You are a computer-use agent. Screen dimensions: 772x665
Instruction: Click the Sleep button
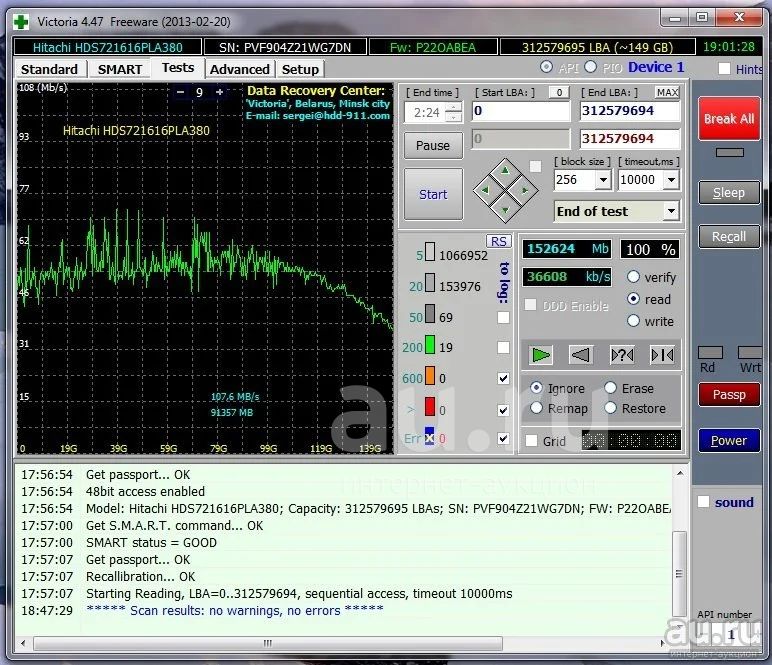coord(729,192)
